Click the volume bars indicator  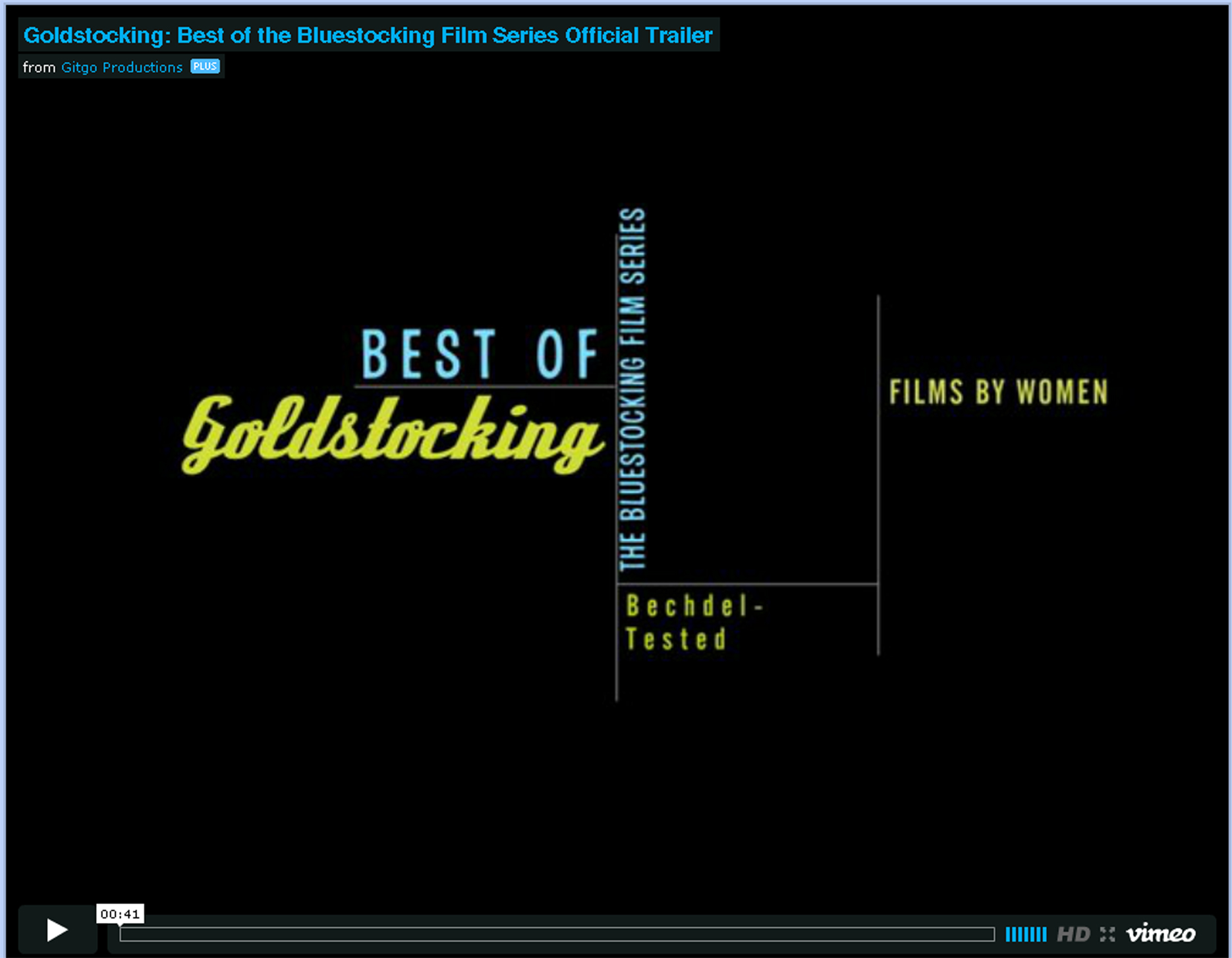tap(1026, 934)
